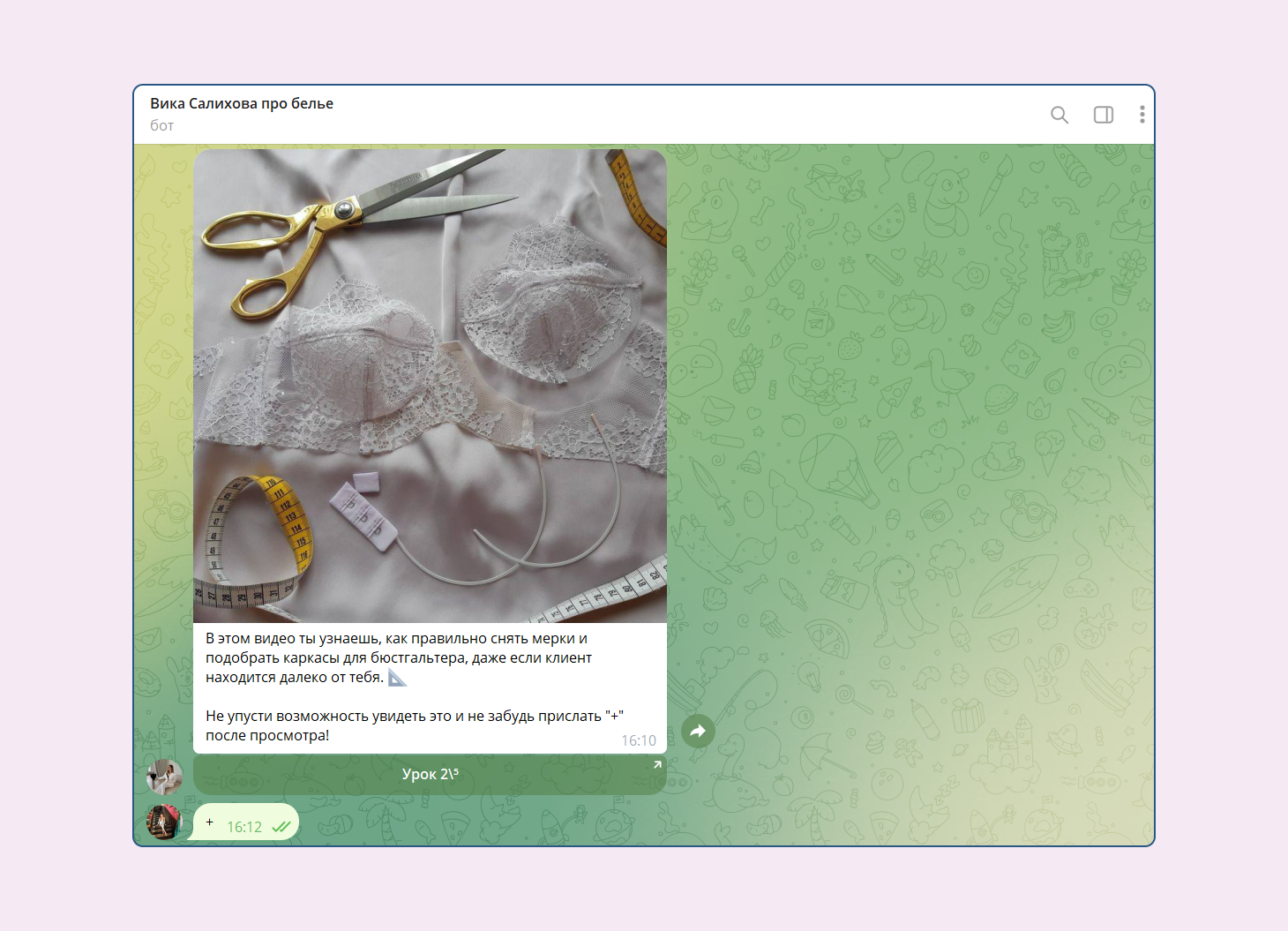Toggle the right sidebar panel icon
The height and width of the screenshot is (931, 1288).
click(x=1104, y=115)
